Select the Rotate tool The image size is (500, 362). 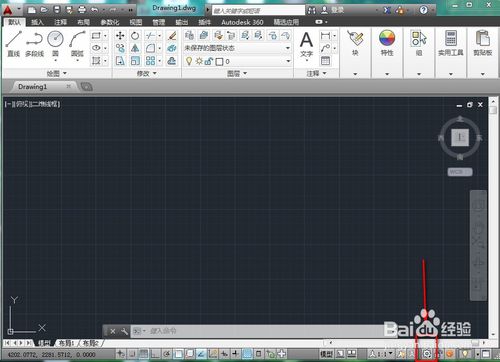tap(135, 36)
